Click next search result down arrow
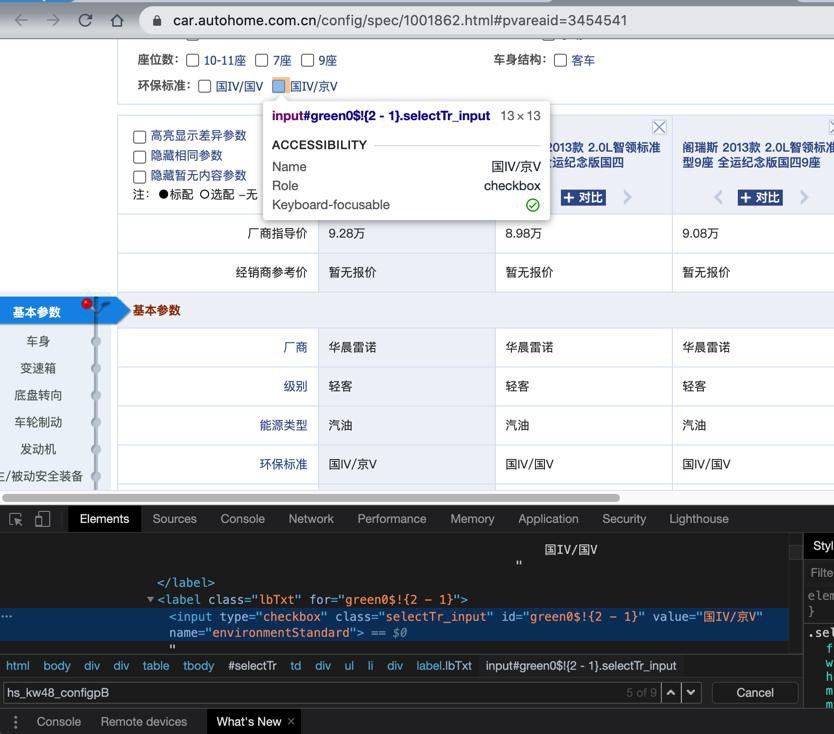The height and width of the screenshot is (734, 834). click(691, 693)
